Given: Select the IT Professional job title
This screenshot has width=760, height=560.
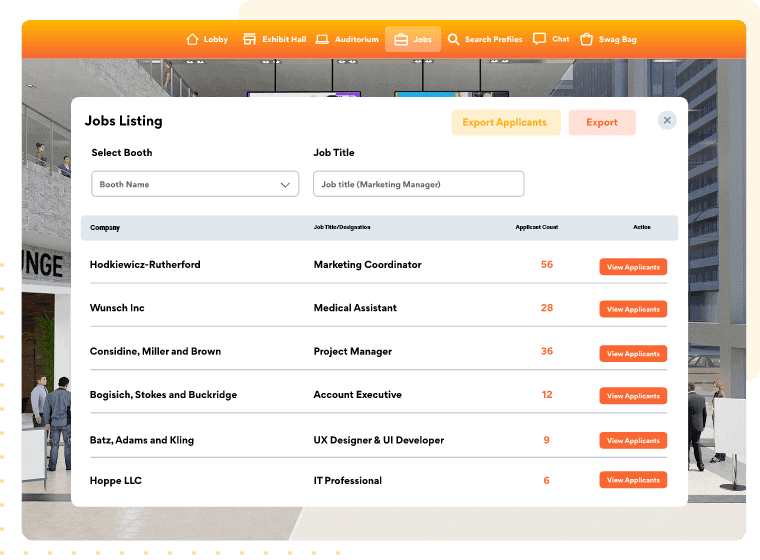Looking at the screenshot, I should 348,480.
